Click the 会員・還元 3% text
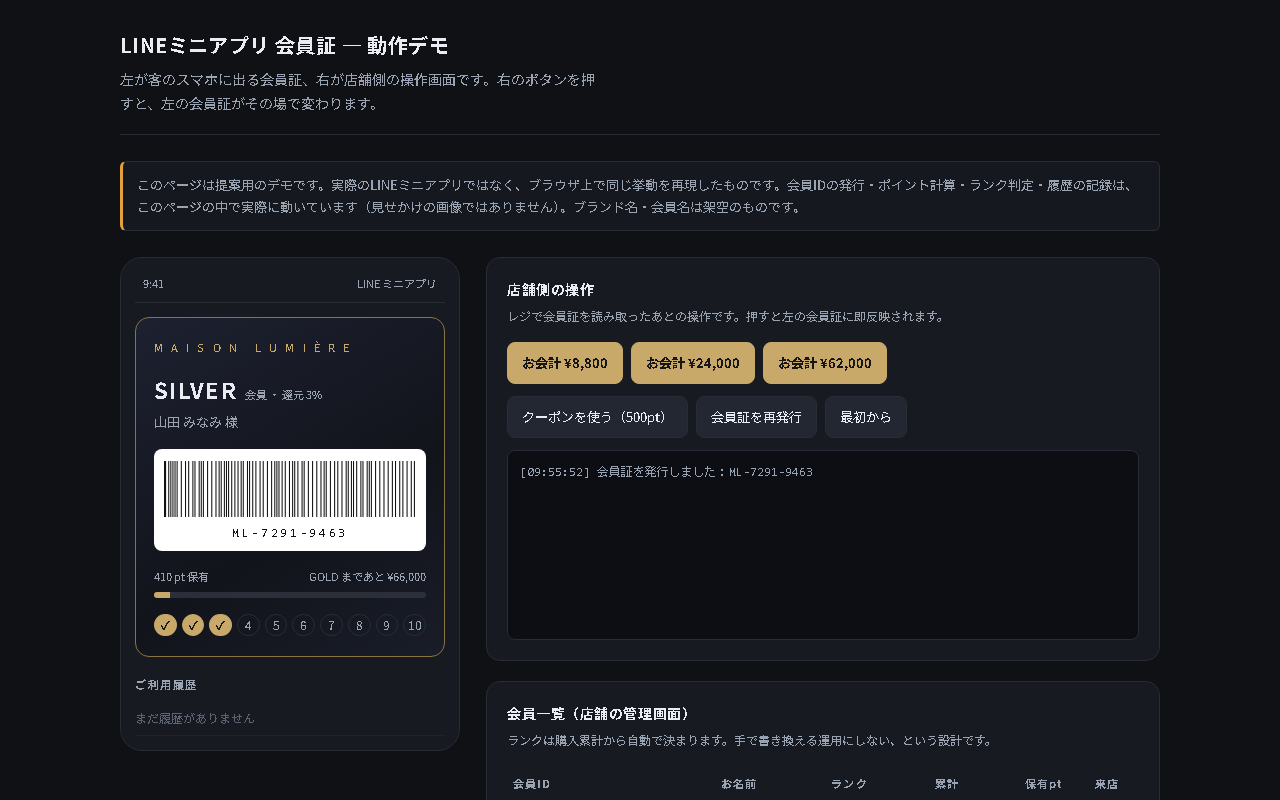This screenshot has width=1280, height=800. tap(283, 395)
